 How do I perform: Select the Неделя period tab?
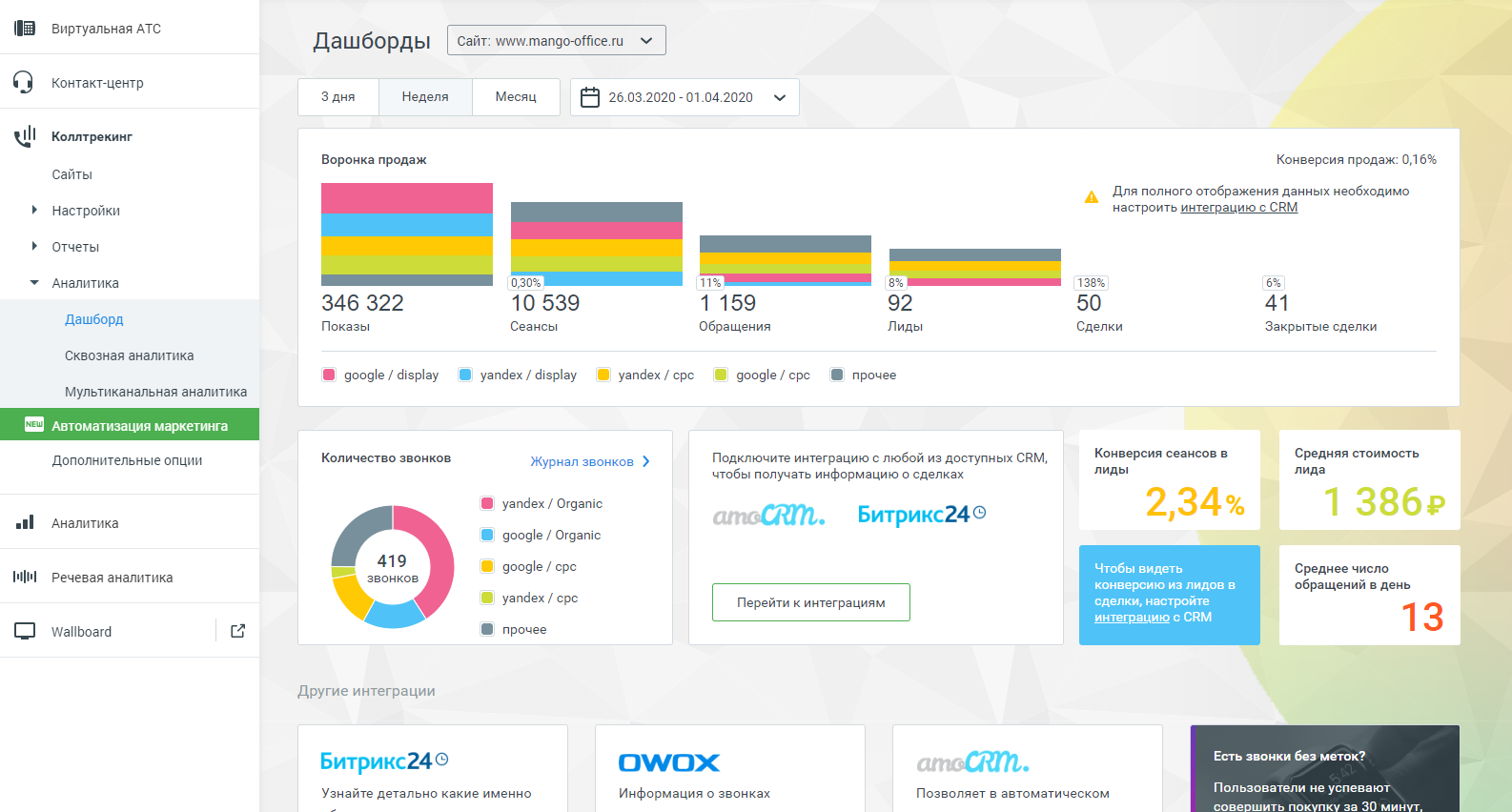tap(425, 97)
